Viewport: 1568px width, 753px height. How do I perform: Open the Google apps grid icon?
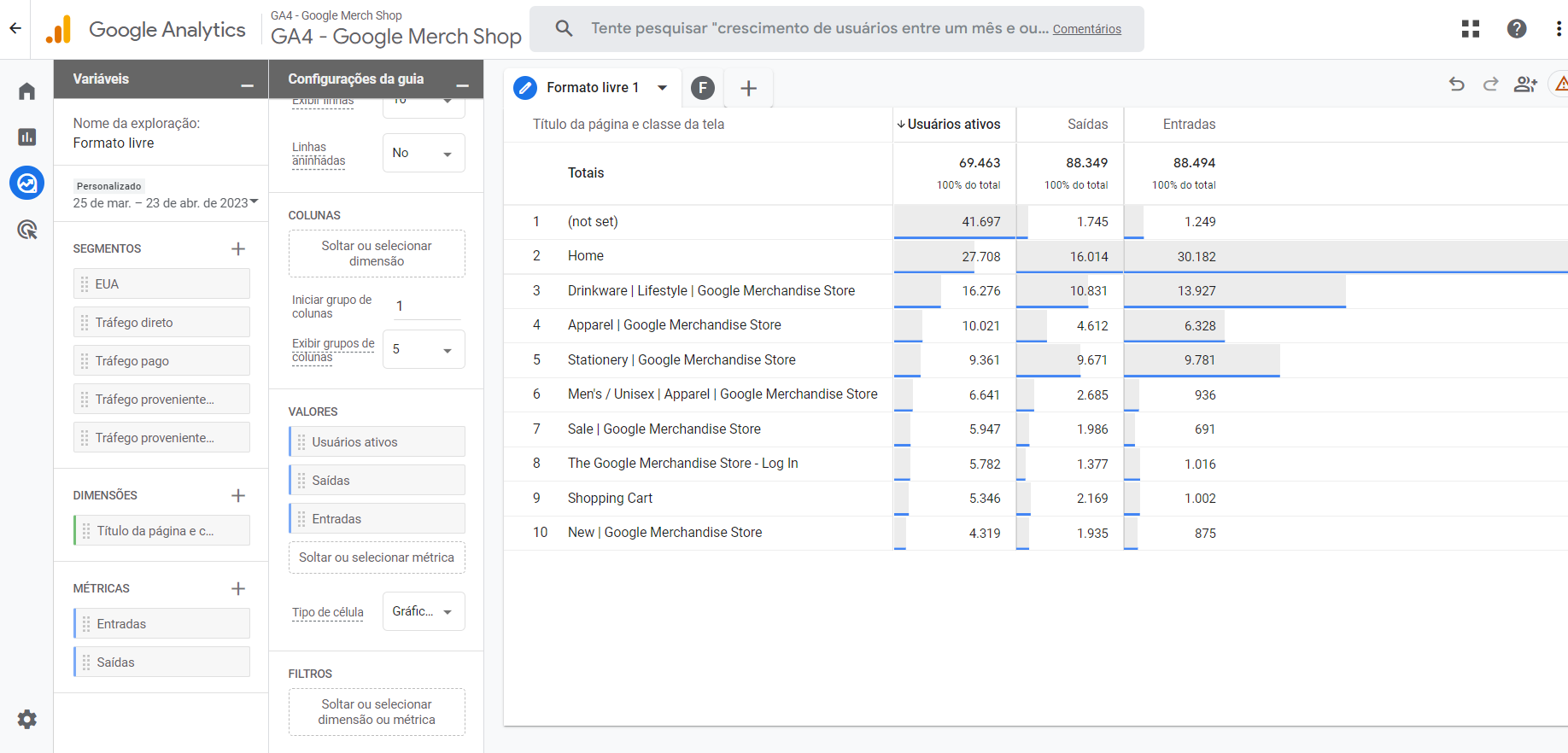(x=1470, y=29)
